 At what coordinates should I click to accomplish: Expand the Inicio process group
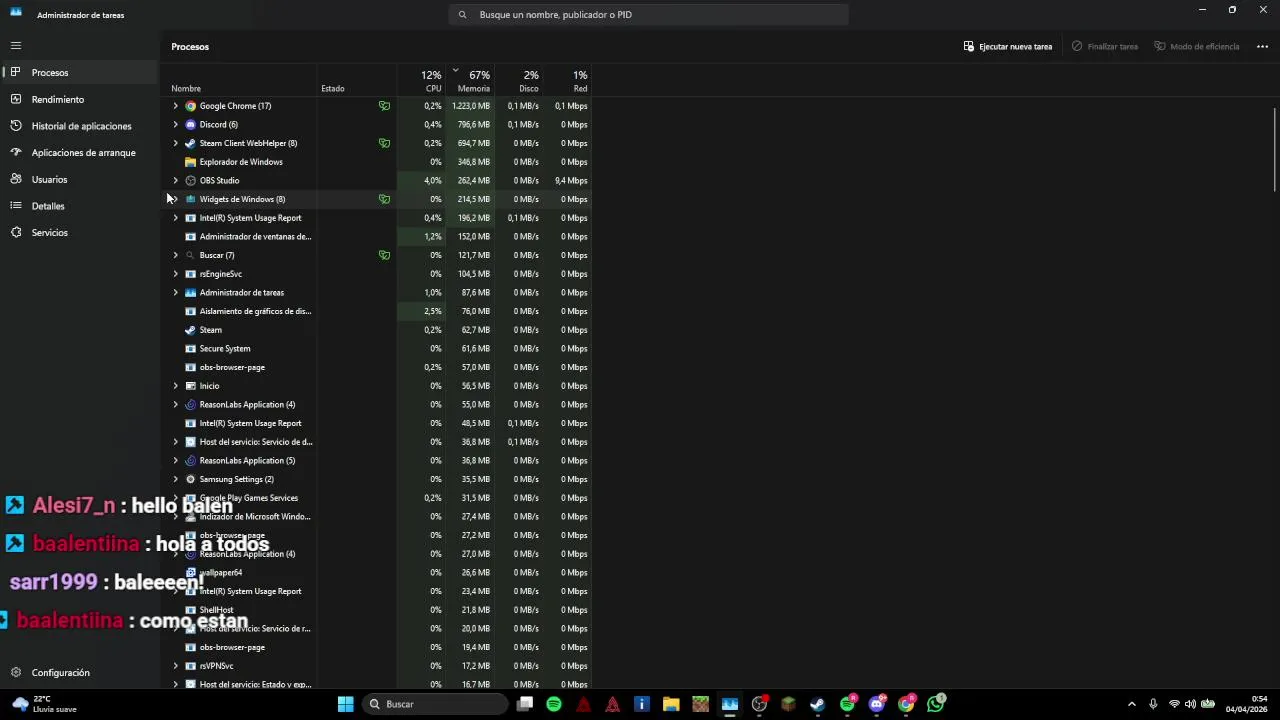tap(176, 386)
